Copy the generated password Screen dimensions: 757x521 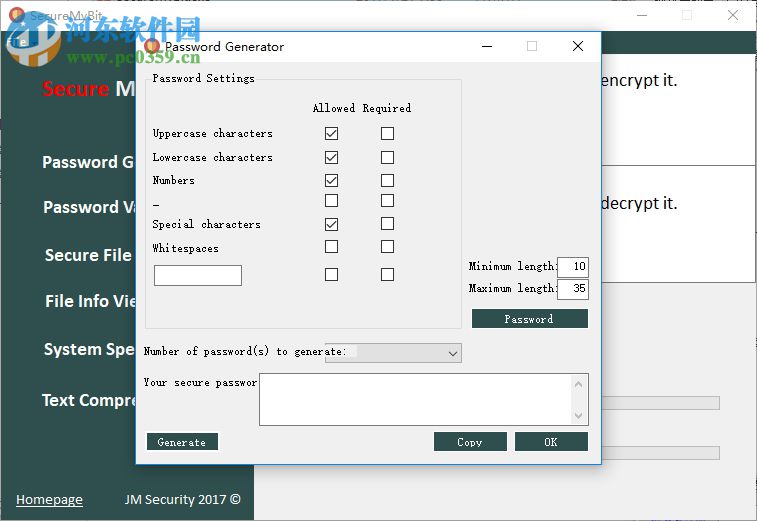tap(470, 442)
